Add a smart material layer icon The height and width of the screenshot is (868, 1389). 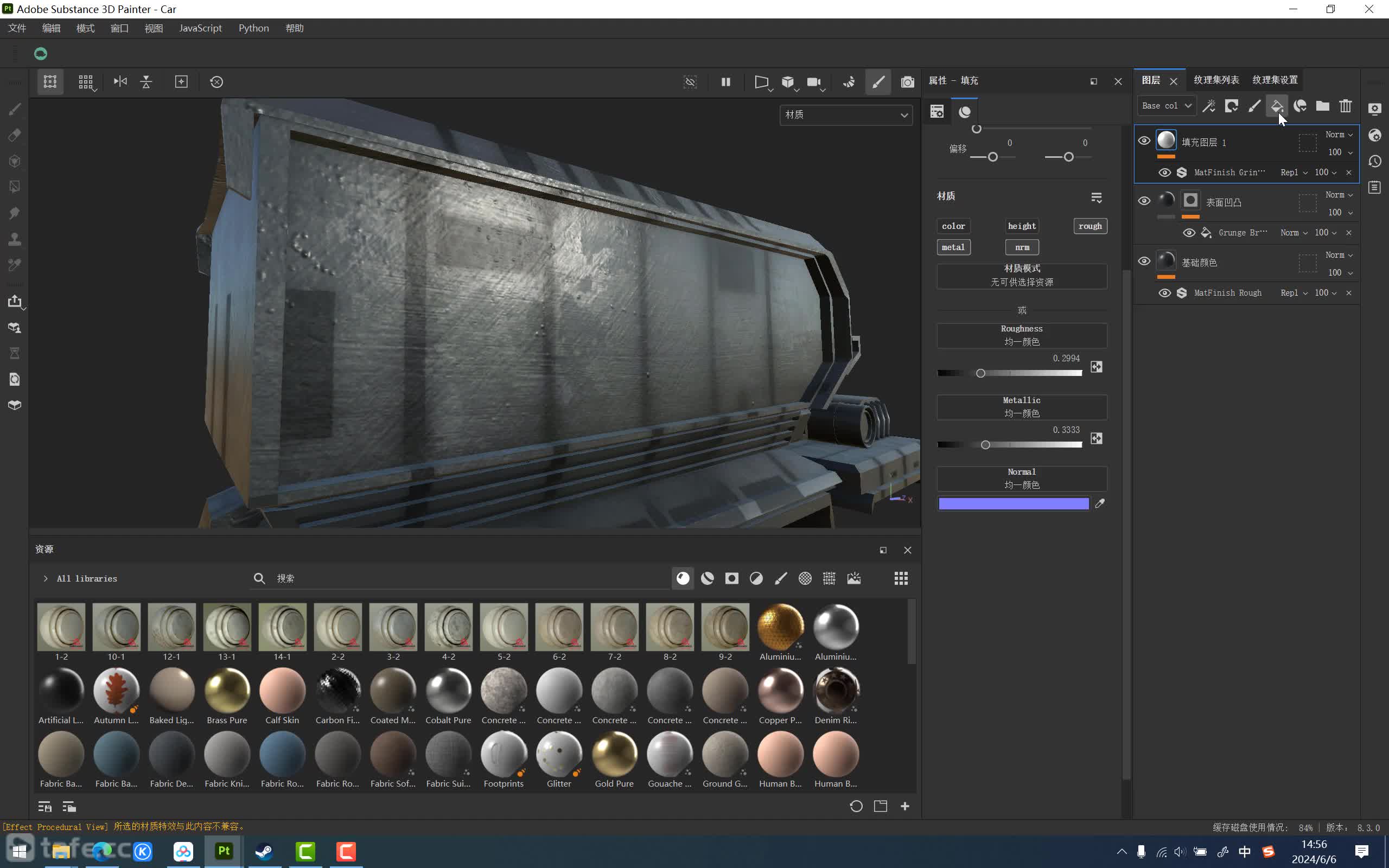coord(1300,106)
